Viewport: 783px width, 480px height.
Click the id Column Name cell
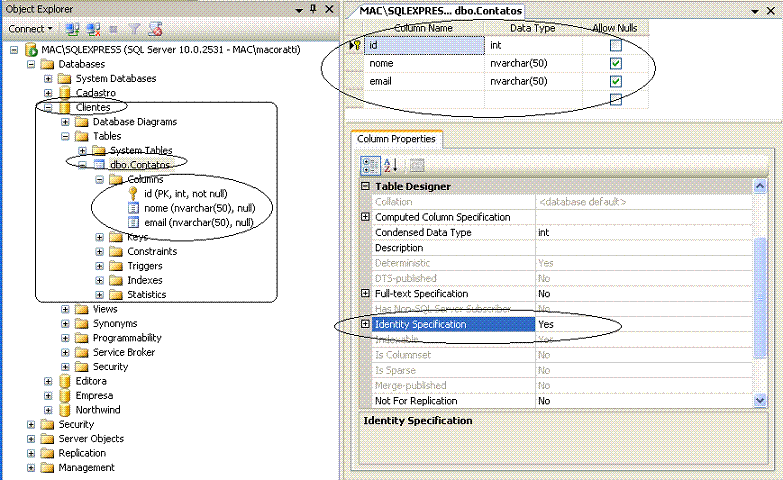point(424,45)
